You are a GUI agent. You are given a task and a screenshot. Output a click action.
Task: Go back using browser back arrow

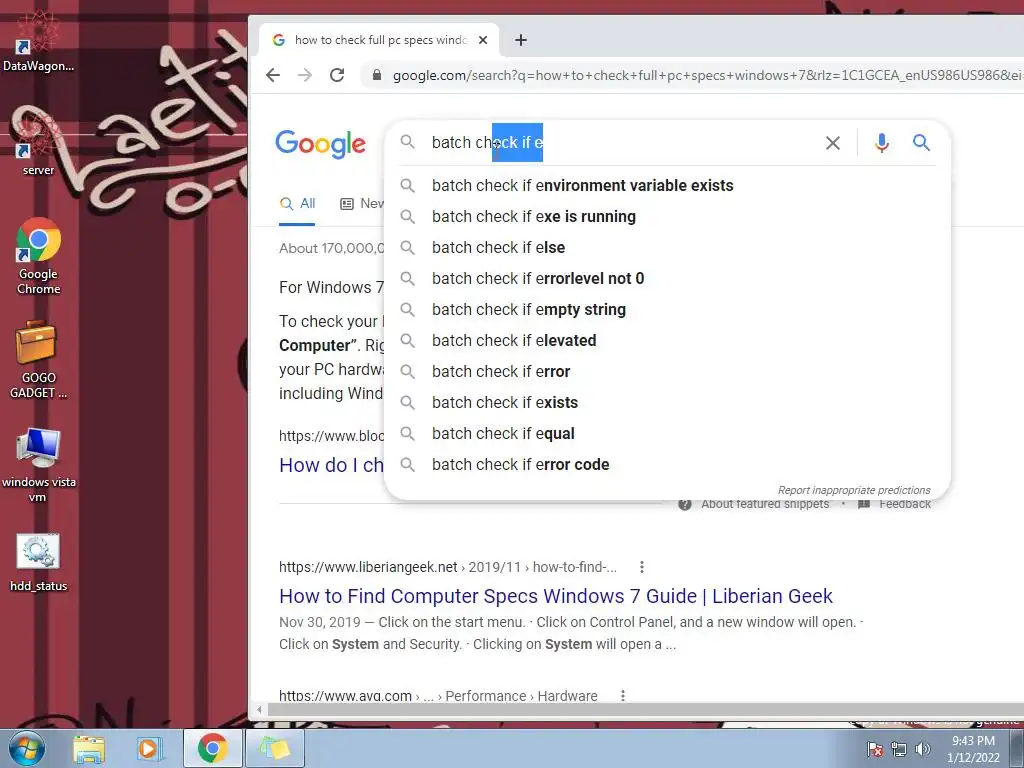pyautogui.click(x=273, y=75)
